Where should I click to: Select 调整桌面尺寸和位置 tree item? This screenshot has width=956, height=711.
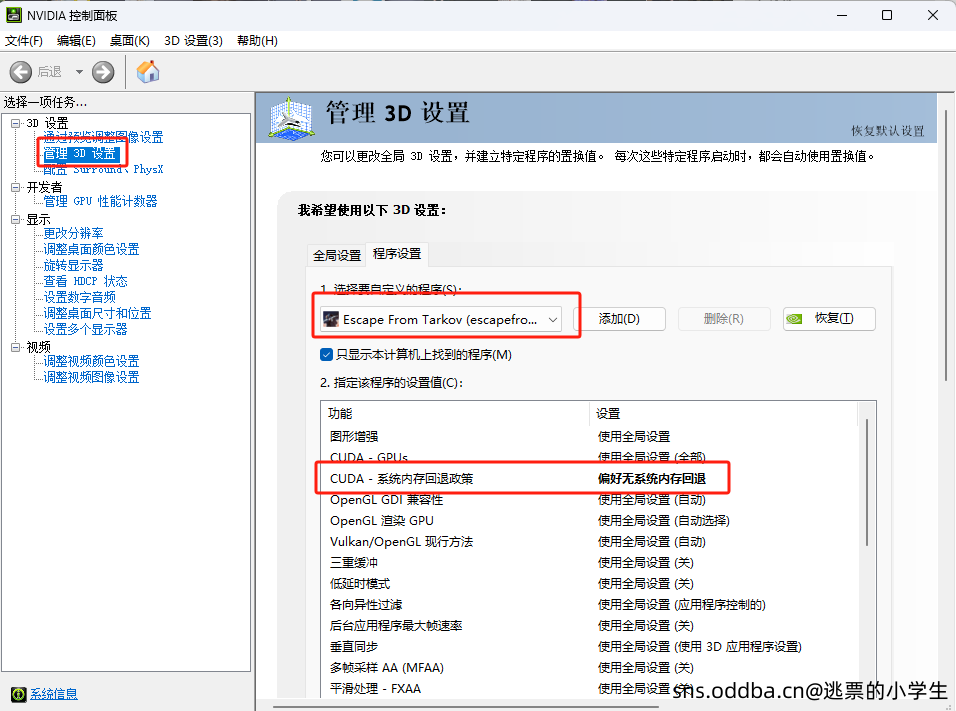pyautogui.click(x=97, y=313)
